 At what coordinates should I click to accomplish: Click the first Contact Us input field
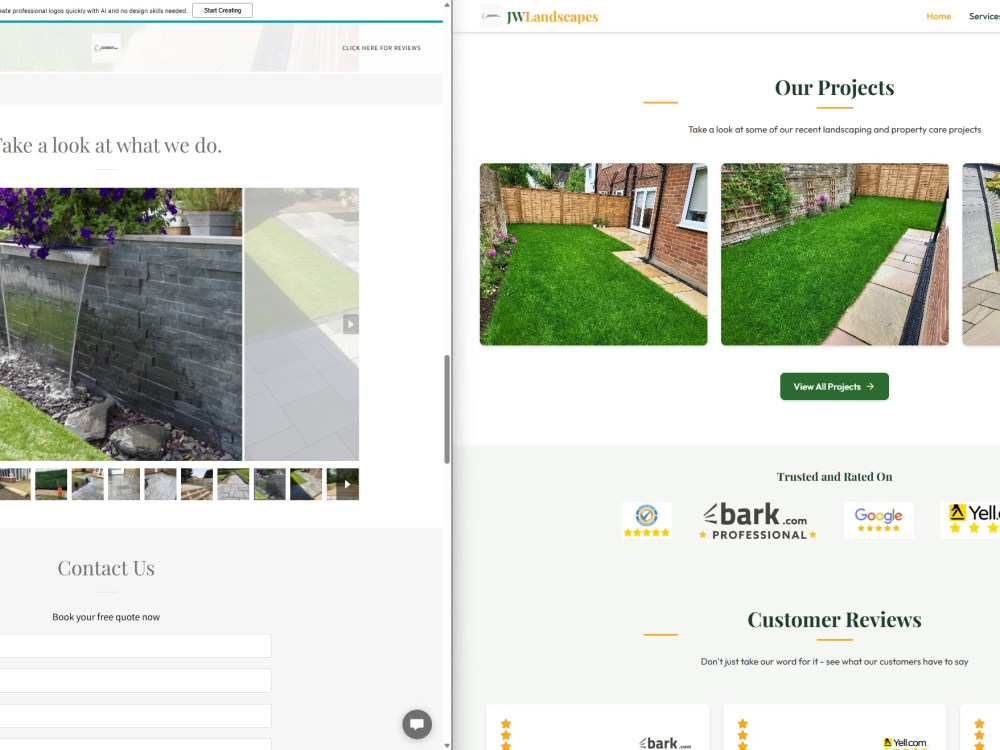click(135, 645)
